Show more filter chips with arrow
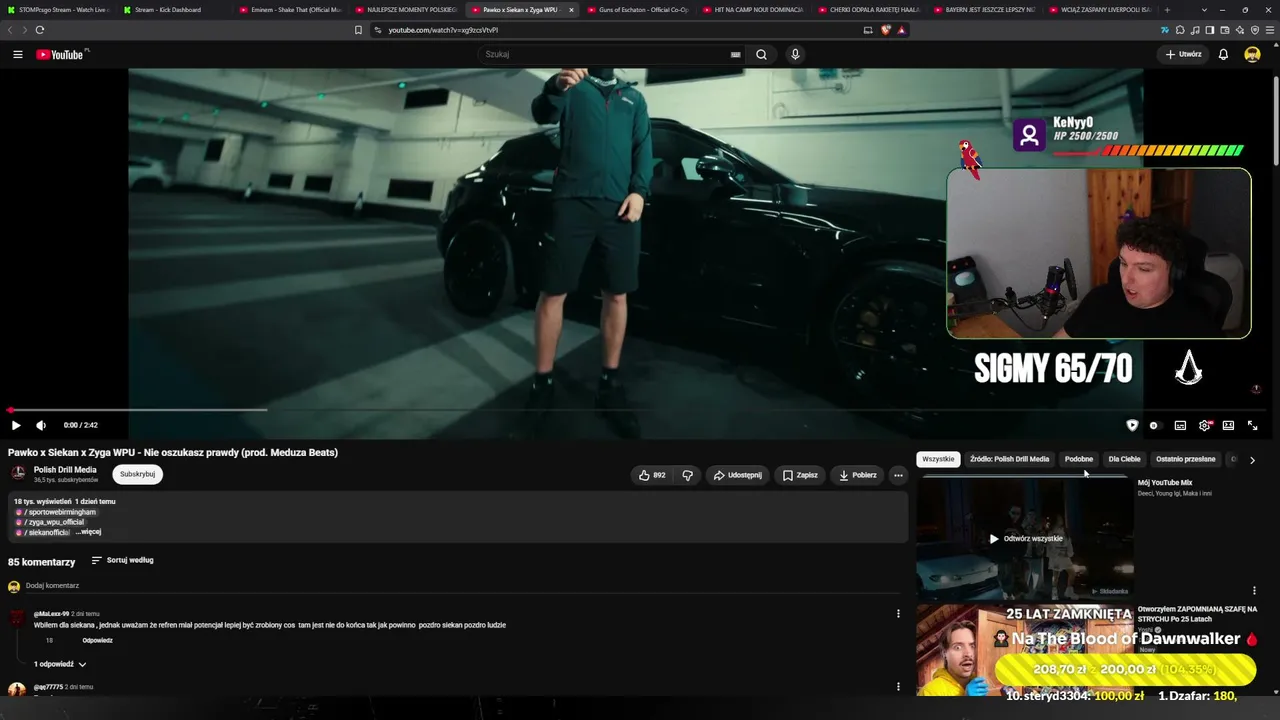The image size is (1280, 720). pos(1252,460)
